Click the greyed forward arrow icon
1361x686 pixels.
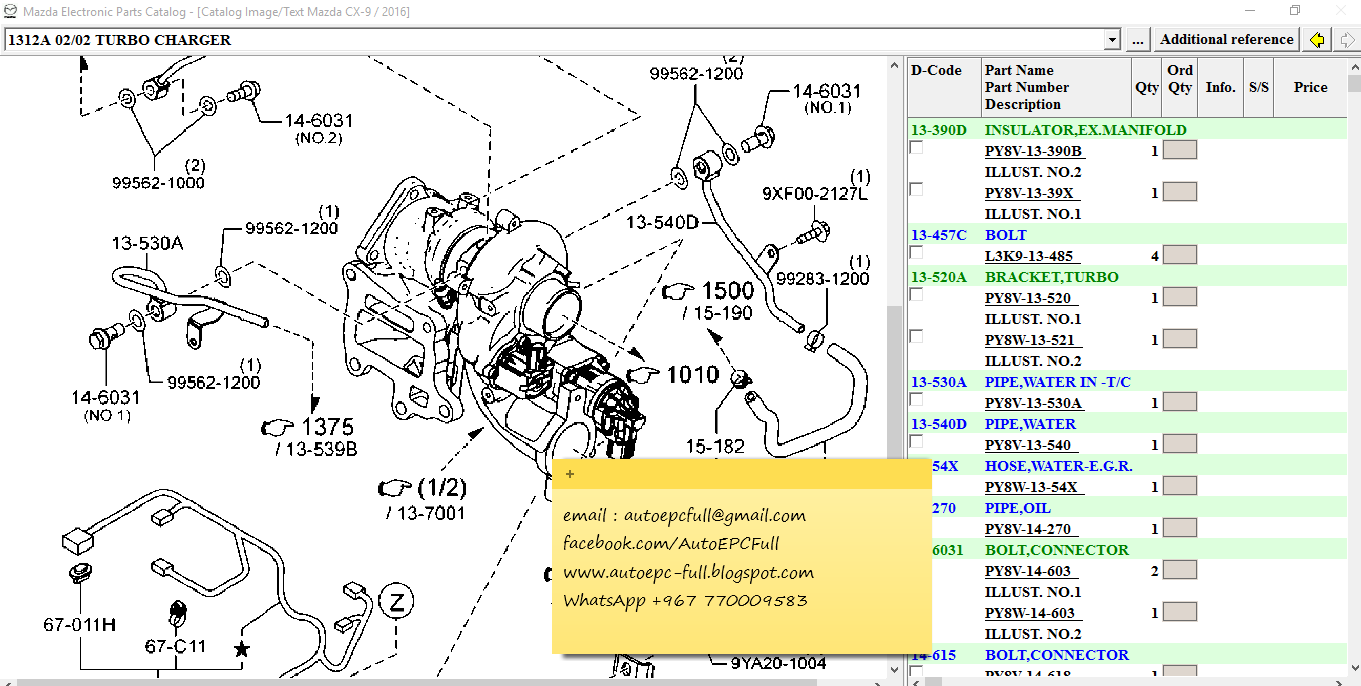[x=1346, y=40]
